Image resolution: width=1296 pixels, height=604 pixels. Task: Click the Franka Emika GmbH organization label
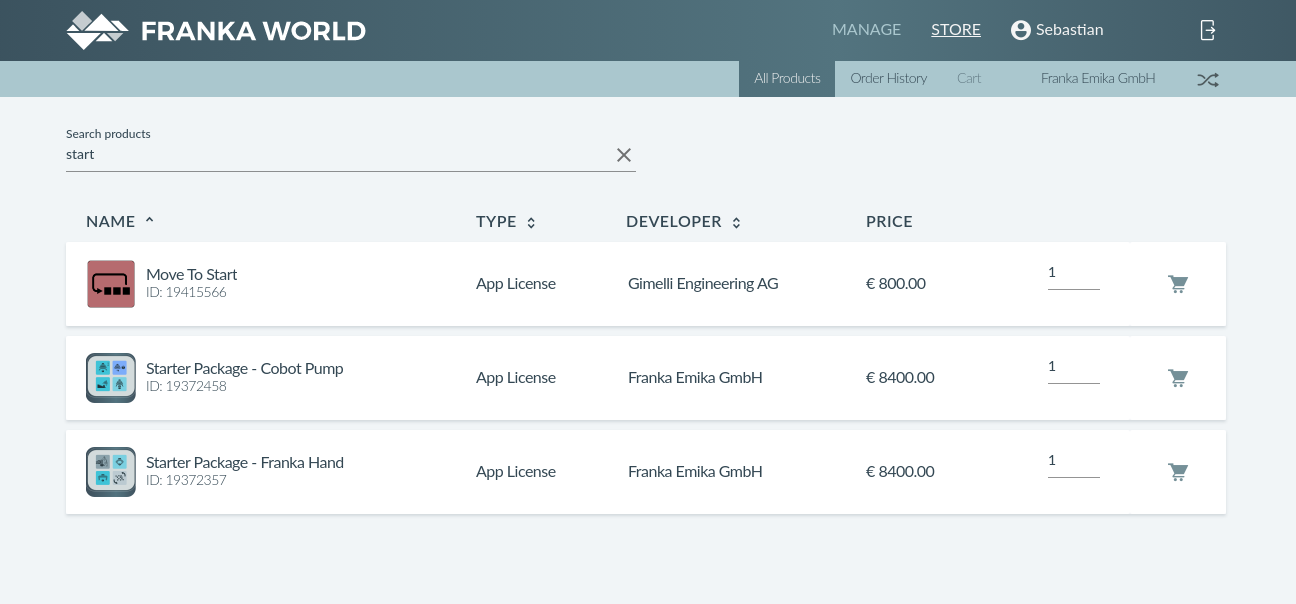[x=1098, y=79]
